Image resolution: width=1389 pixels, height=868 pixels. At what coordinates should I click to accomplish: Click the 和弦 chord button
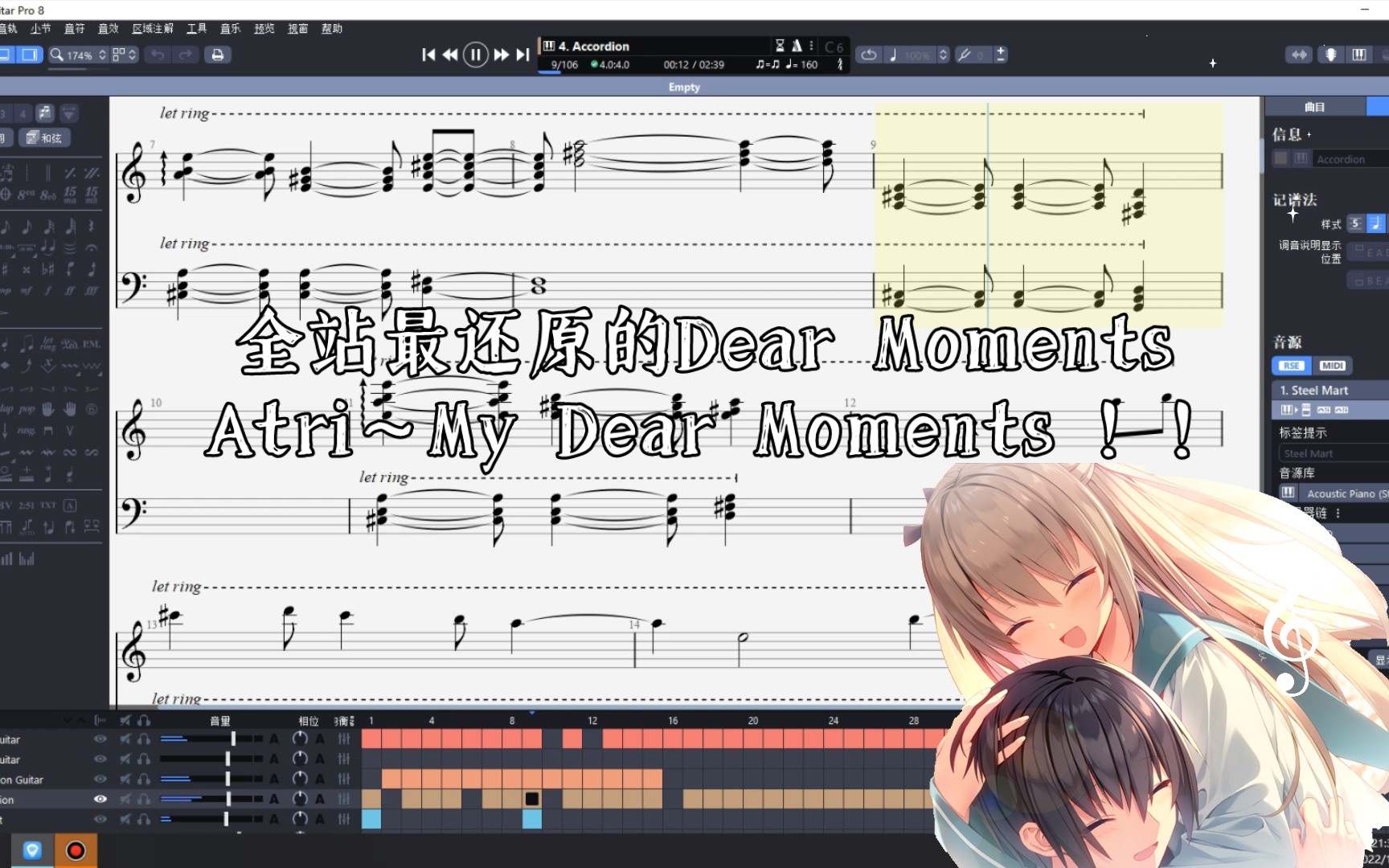(x=44, y=138)
